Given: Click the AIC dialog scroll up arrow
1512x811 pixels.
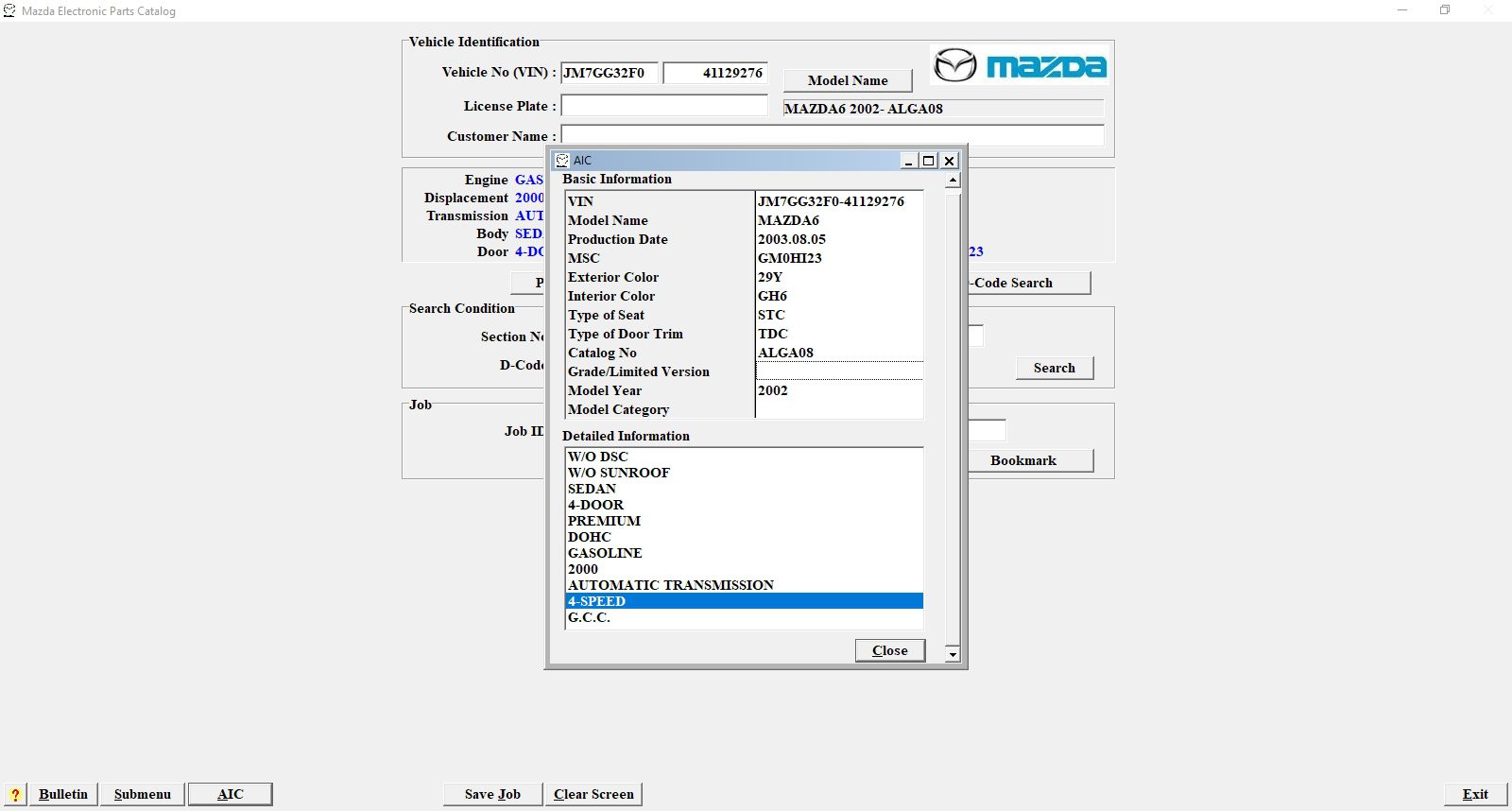Looking at the screenshot, I should pyautogui.click(x=953, y=180).
